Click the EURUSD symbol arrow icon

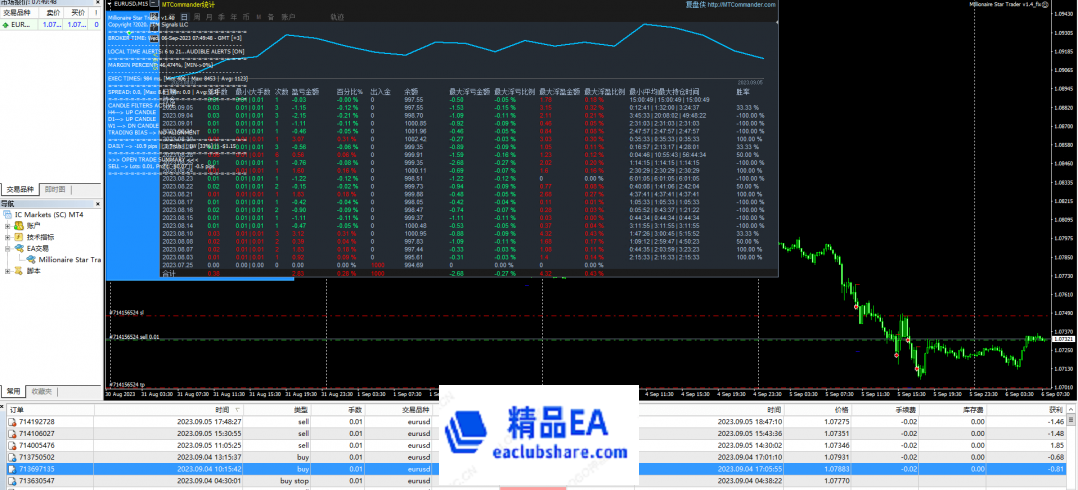[6, 23]
